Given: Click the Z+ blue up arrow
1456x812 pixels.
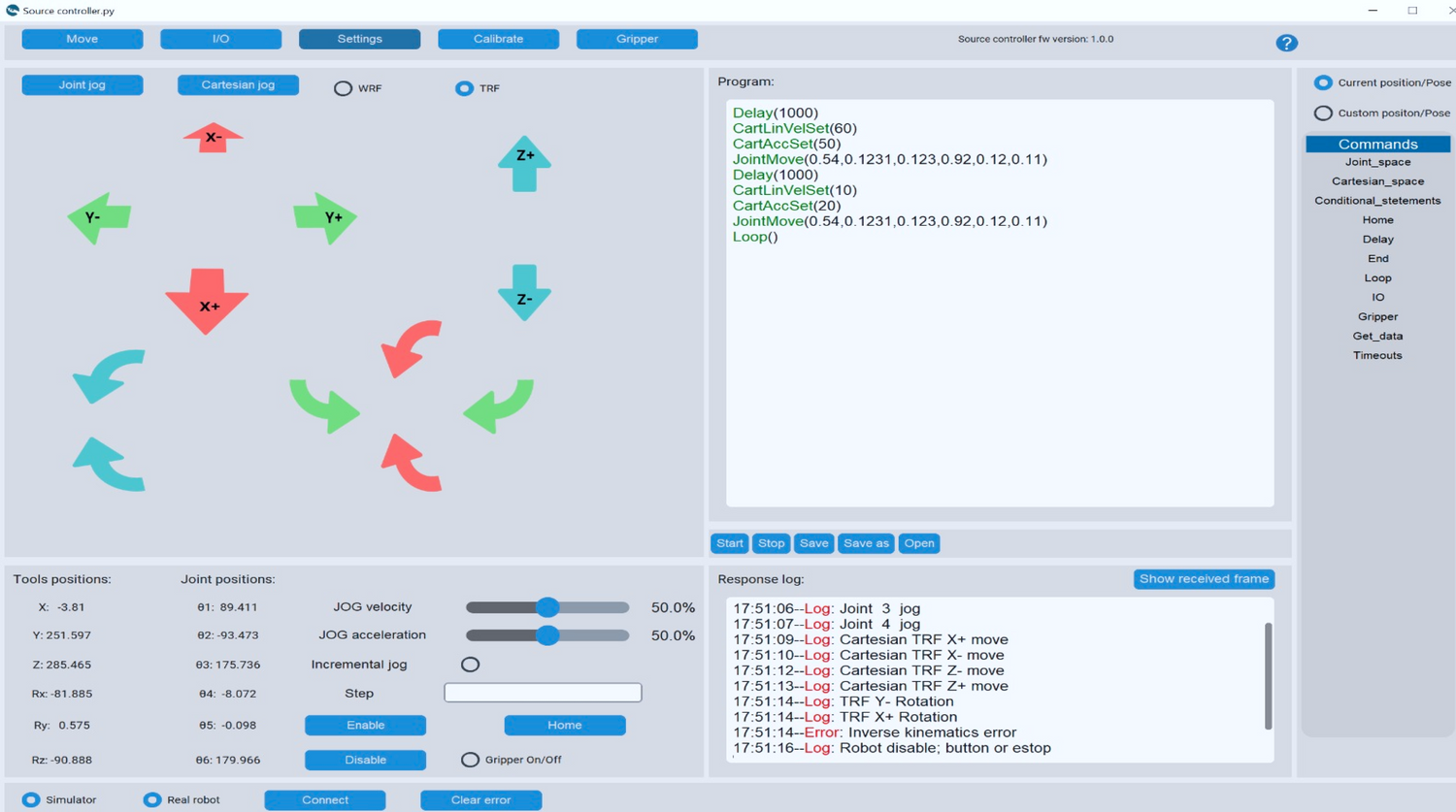Looking at the screenshot, I should pyautogui.click(x=524, y=162).
